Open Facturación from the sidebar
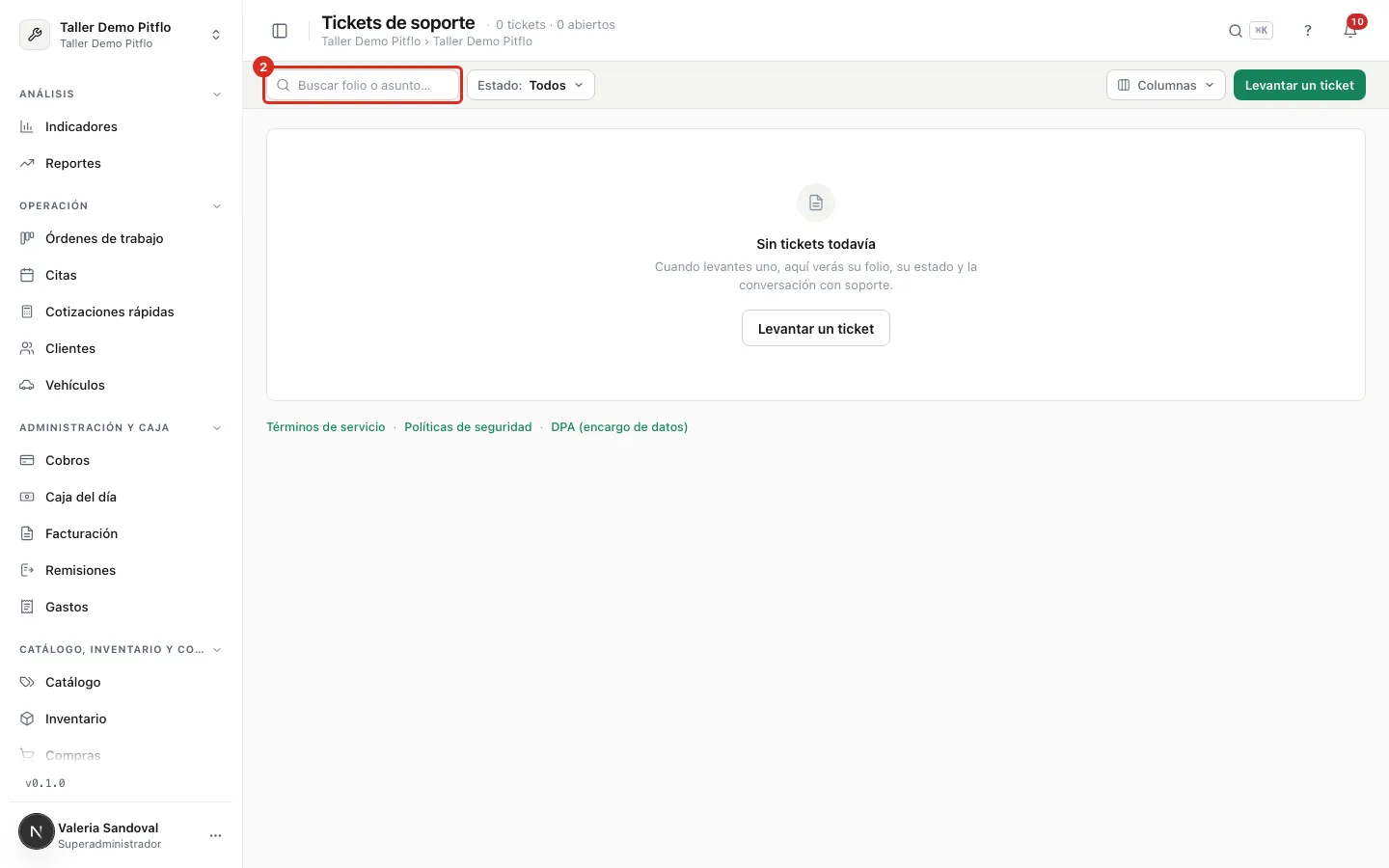1389x868 pixels. coord(81,533)
